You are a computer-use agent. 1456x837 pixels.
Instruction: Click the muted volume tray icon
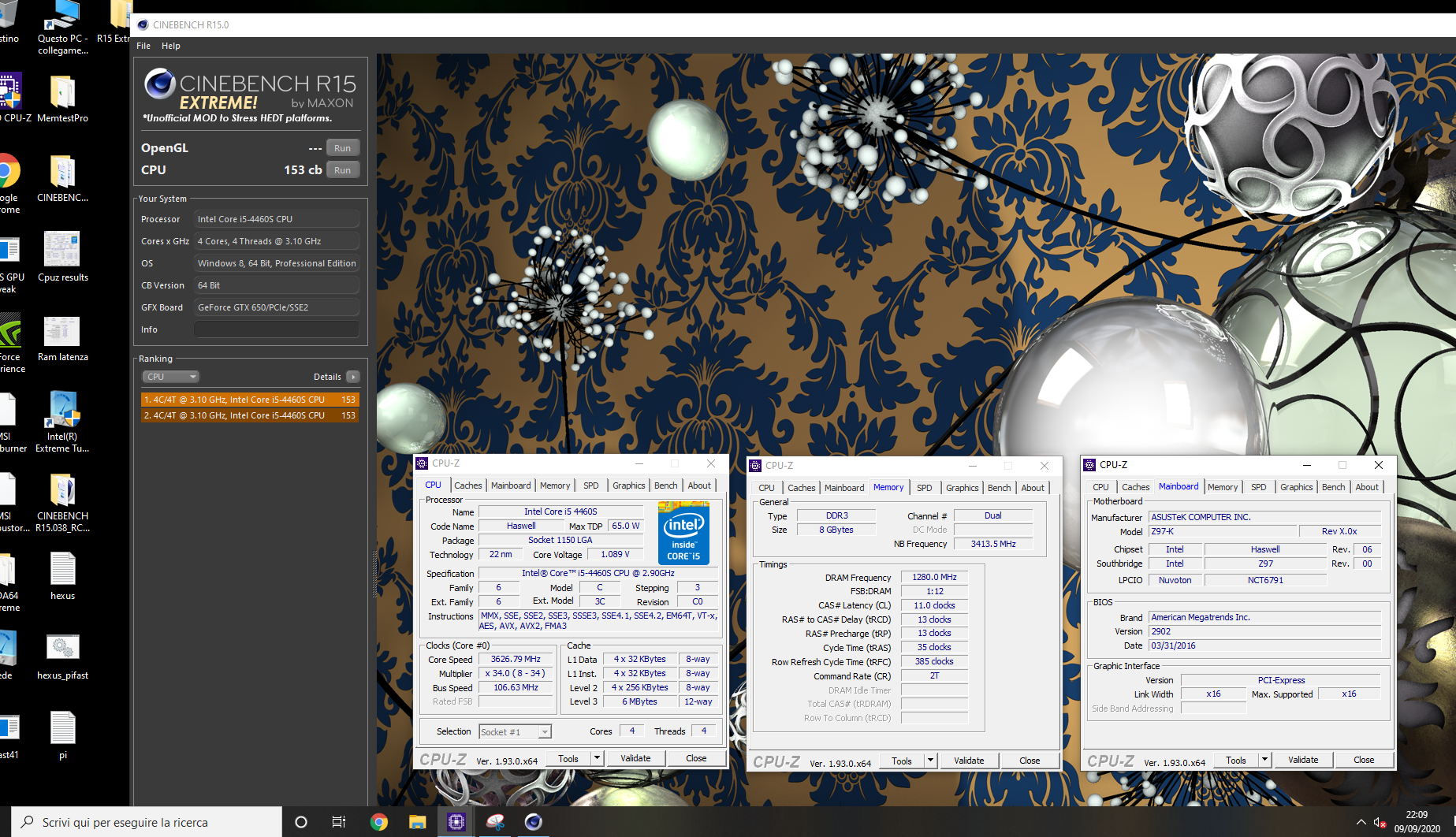[x=1380, y=822]
